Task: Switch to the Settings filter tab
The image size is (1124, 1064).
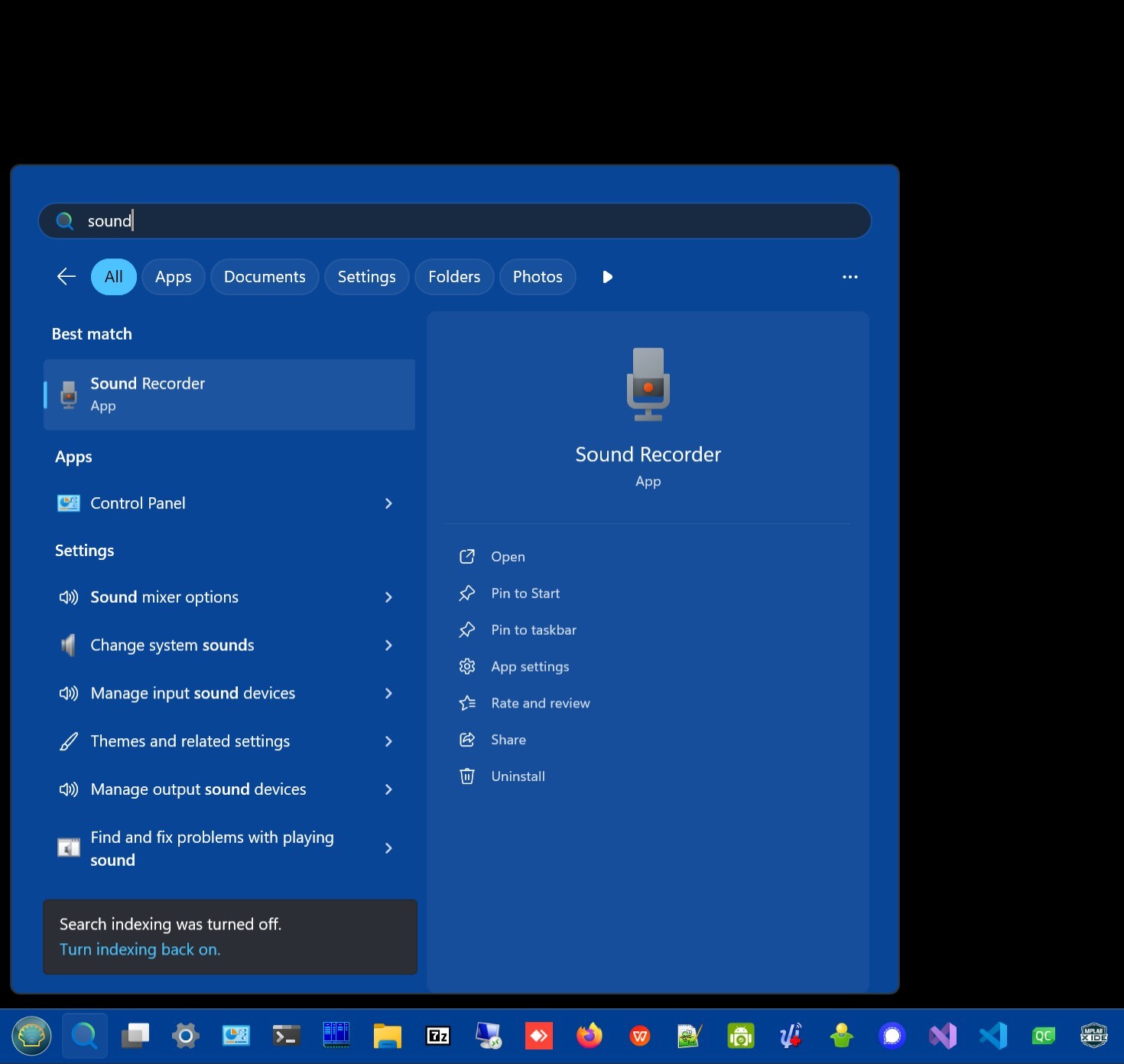Action: click(367, 277)
